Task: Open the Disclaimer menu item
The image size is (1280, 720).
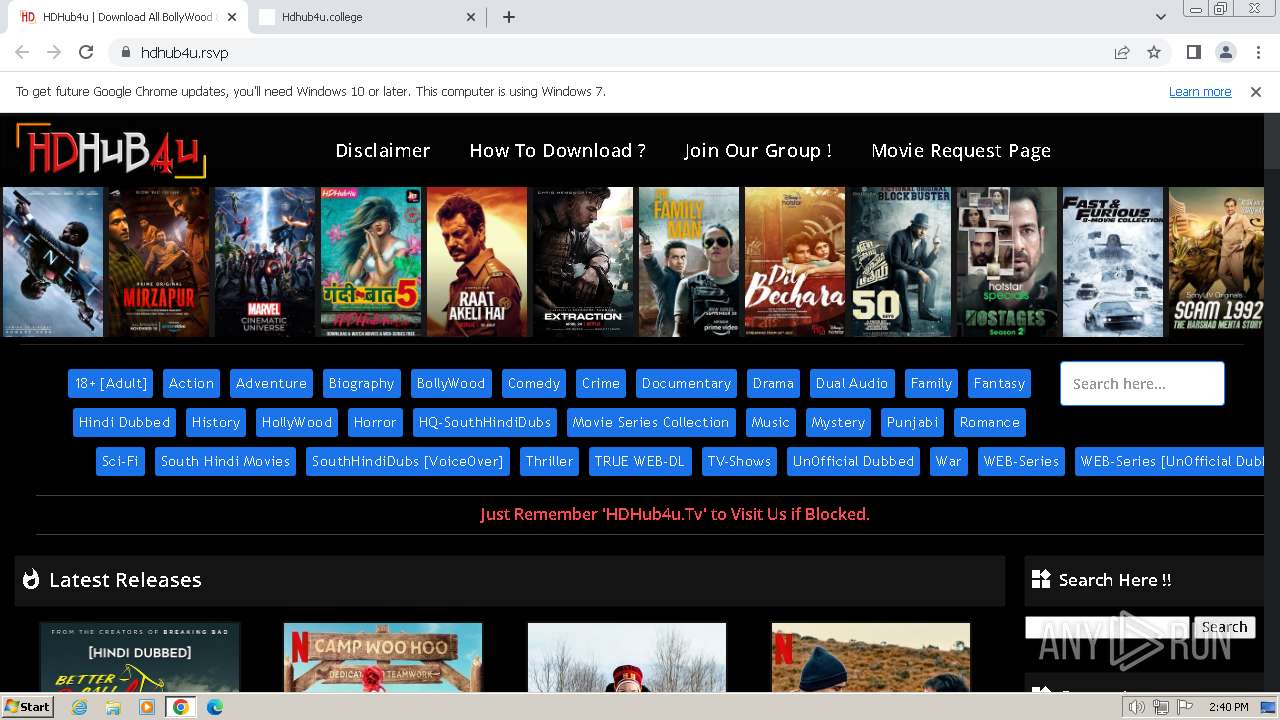Action: (383, 150)
